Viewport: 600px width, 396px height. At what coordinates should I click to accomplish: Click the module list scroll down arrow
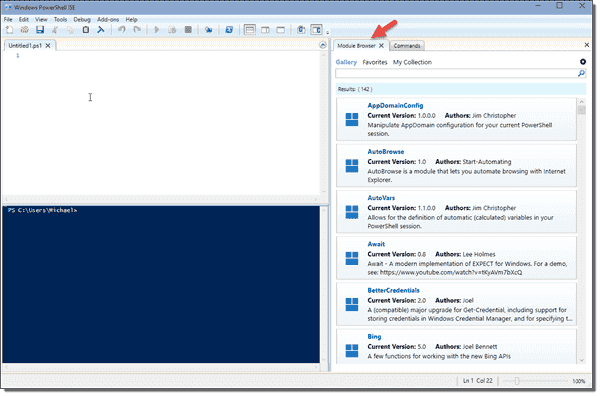[582, 360]
